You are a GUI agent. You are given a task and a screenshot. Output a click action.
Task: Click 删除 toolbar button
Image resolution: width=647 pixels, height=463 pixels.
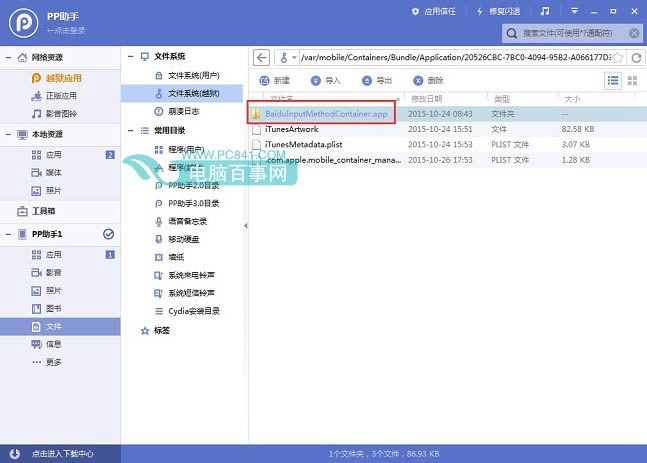428,80
